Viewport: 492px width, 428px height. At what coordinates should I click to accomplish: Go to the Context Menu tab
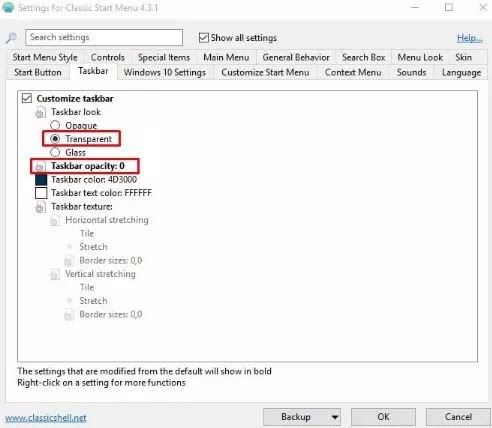pos(353,72)
